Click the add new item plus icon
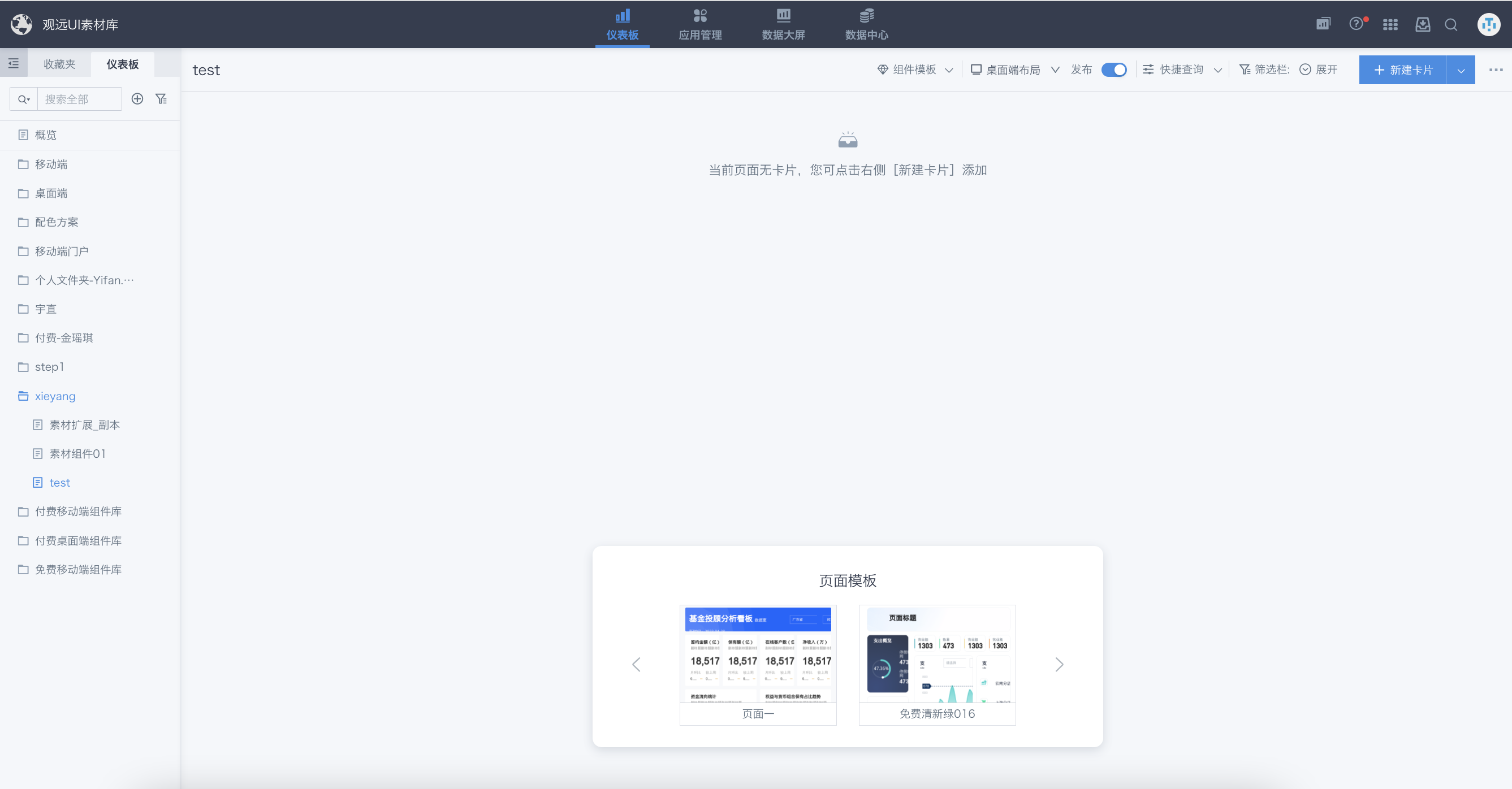The width and height of the screenshot is (1512, 789). tap(137, 98)
